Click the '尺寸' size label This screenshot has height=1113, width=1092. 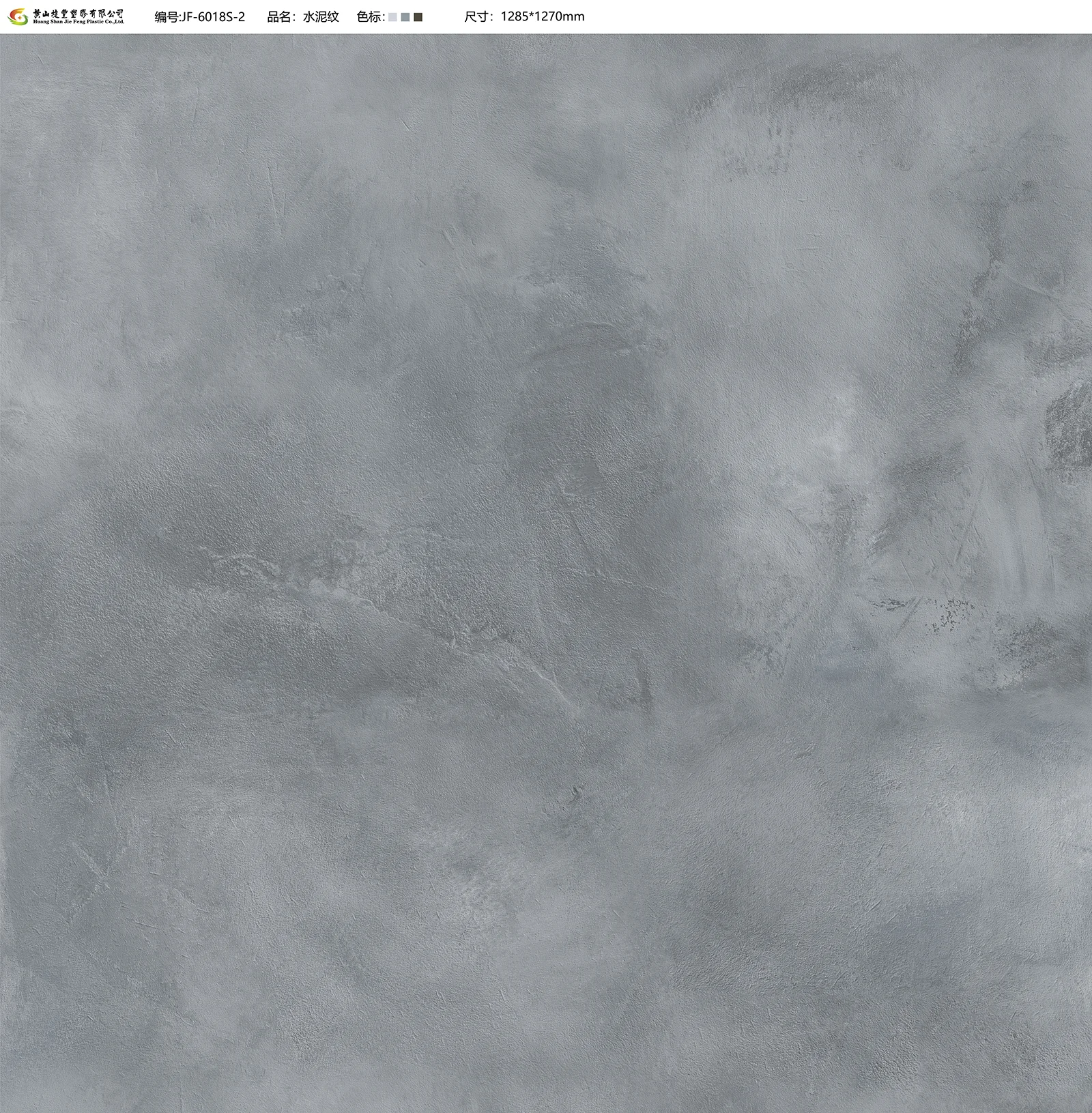478,17
